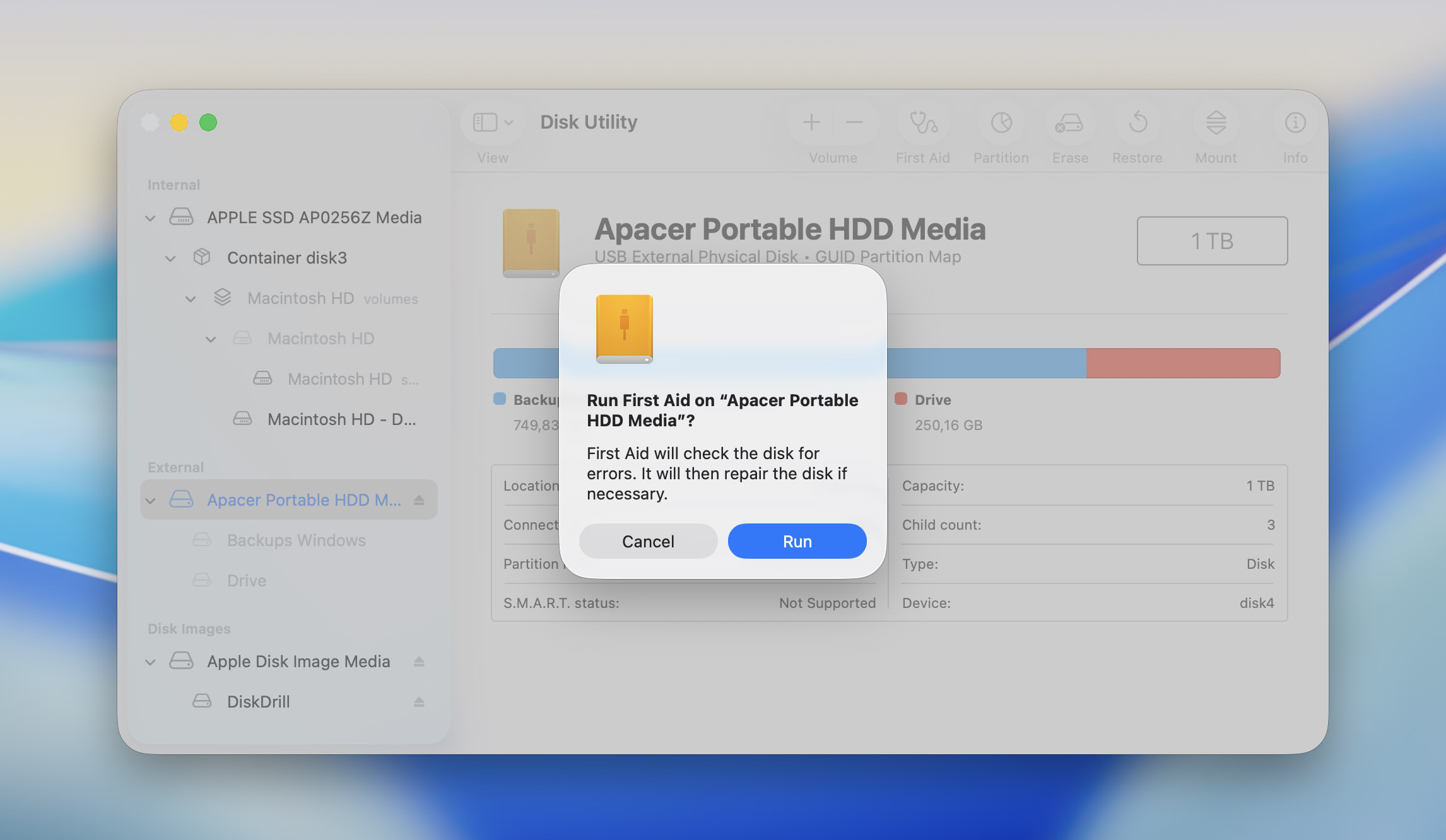The height and width of the screenshot is (840, 1446).
Task: Click the Run button in the dialog
Action: click(x=797, y=541)
